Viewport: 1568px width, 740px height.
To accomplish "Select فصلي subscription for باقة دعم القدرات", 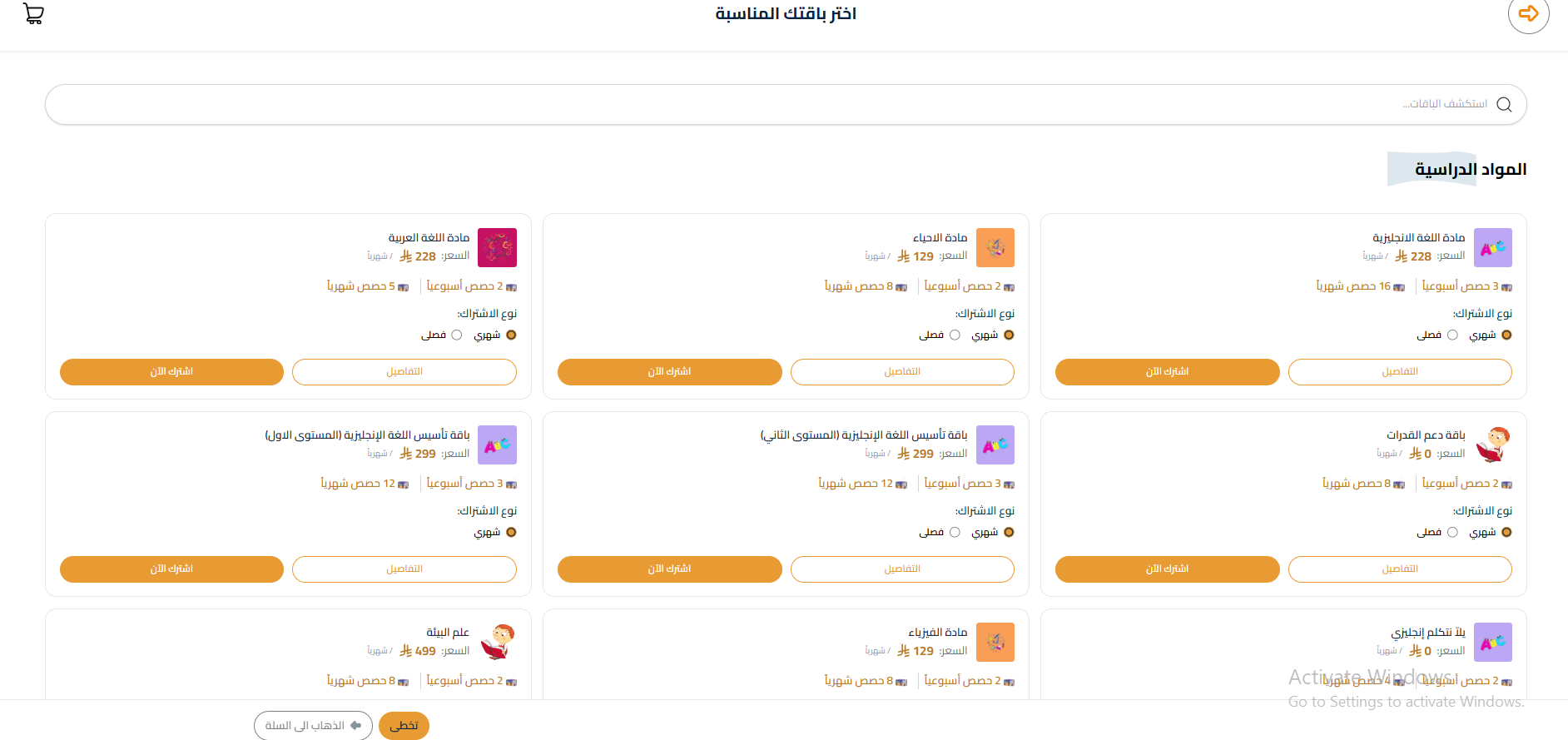I will coord(1452,531).
